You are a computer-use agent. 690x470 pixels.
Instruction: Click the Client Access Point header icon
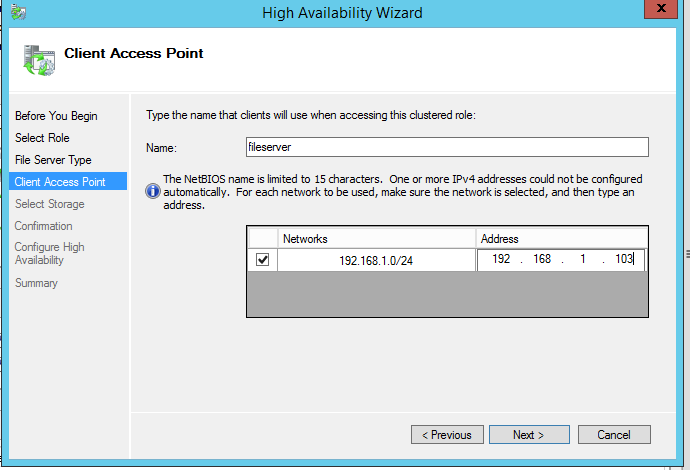(39, 60)
